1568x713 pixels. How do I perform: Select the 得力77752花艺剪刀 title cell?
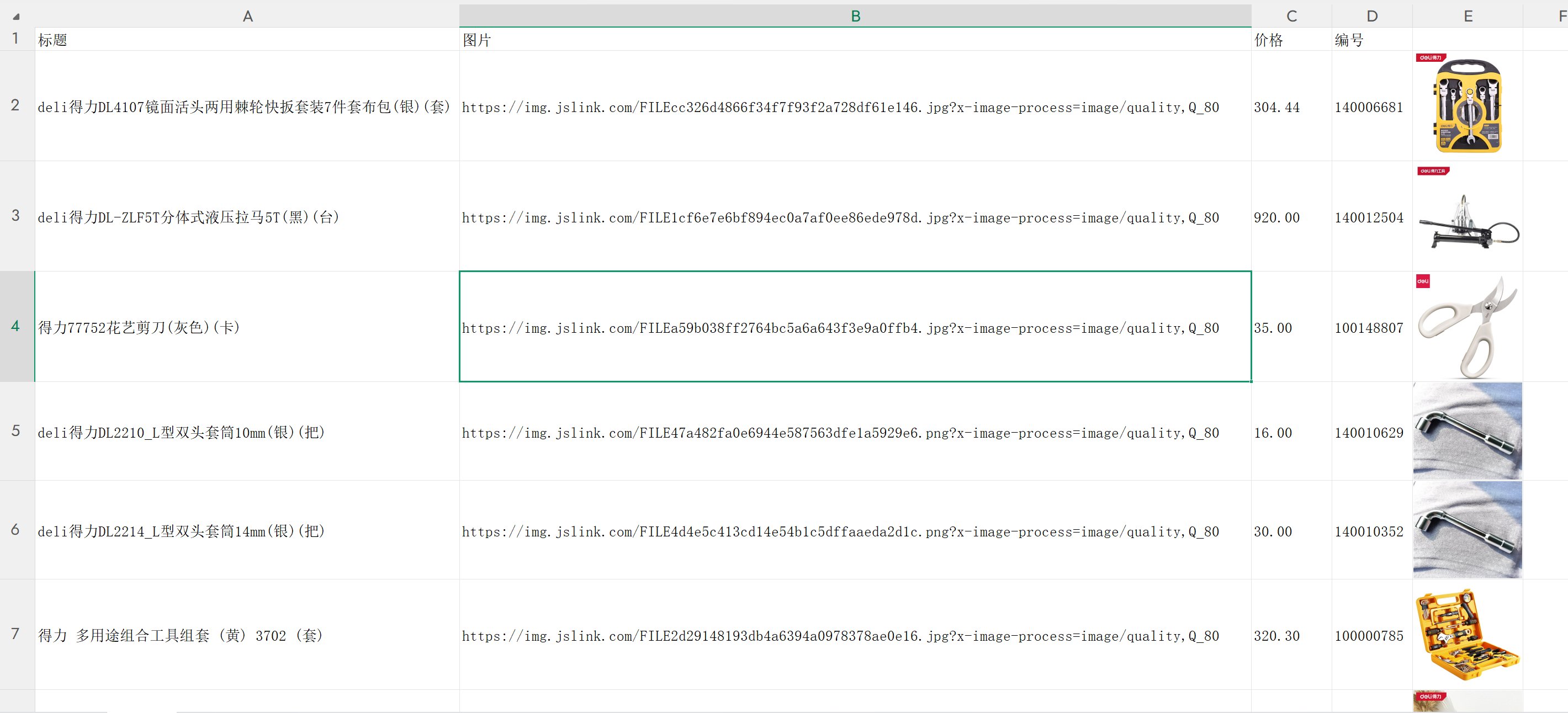tap(247, 327)
